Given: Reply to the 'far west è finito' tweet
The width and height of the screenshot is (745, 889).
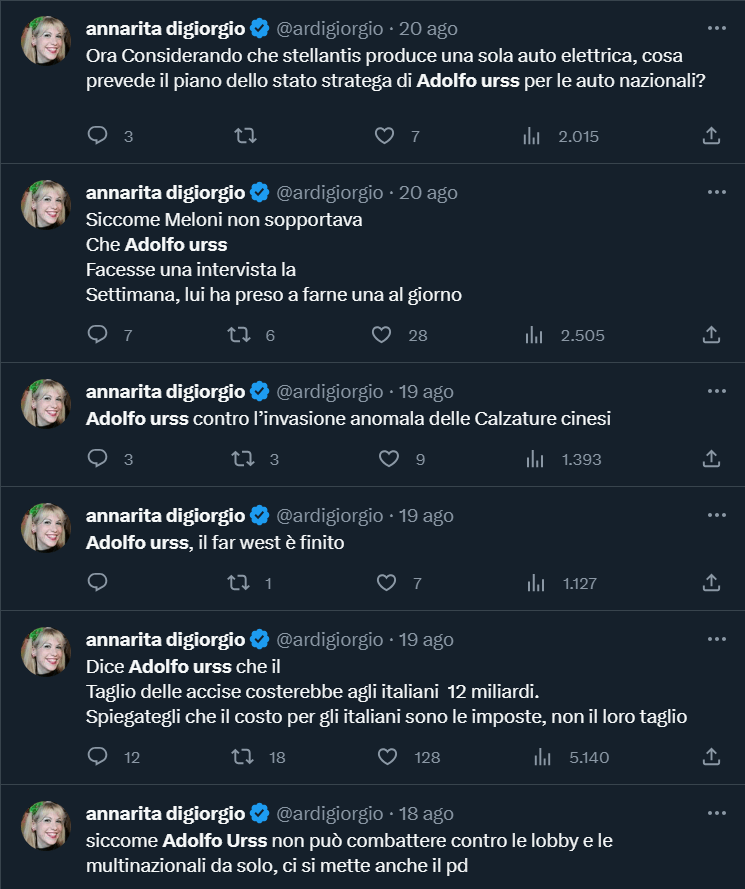Looking at the screenshot, I should tap(98, 582).
